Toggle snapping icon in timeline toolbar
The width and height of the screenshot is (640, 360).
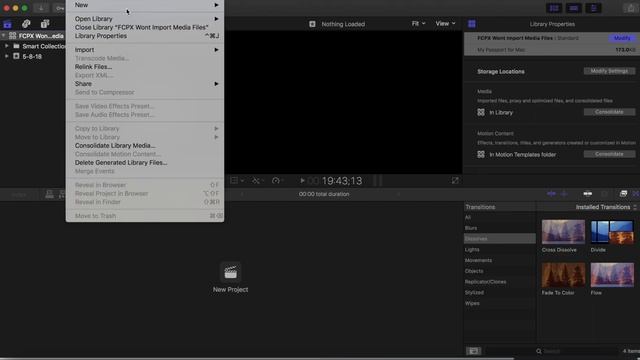click(587, 194)
